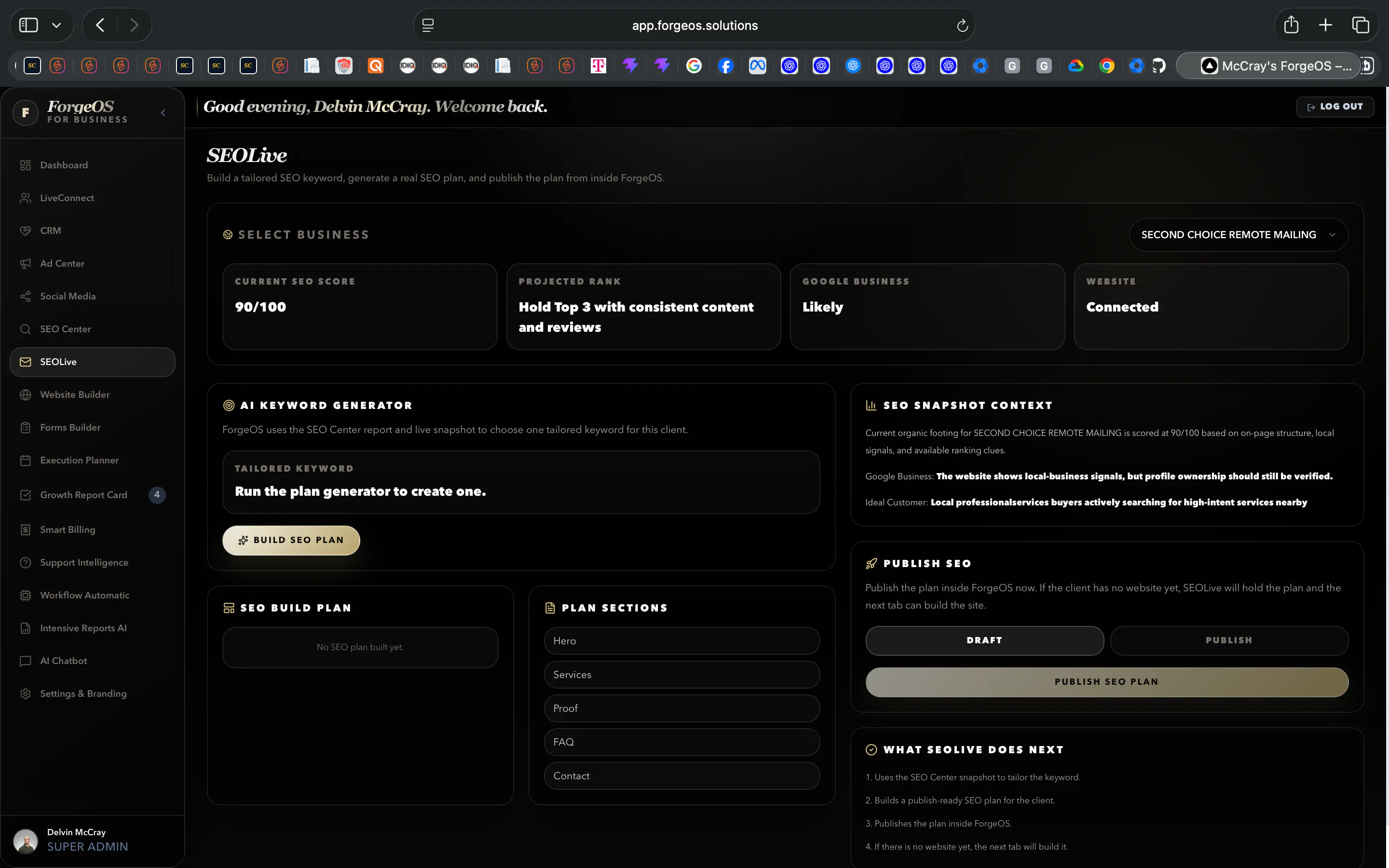Expand the sidebar dropdown chevron in Safari
Screen dimensions: 1389x868
click(56, 25)
